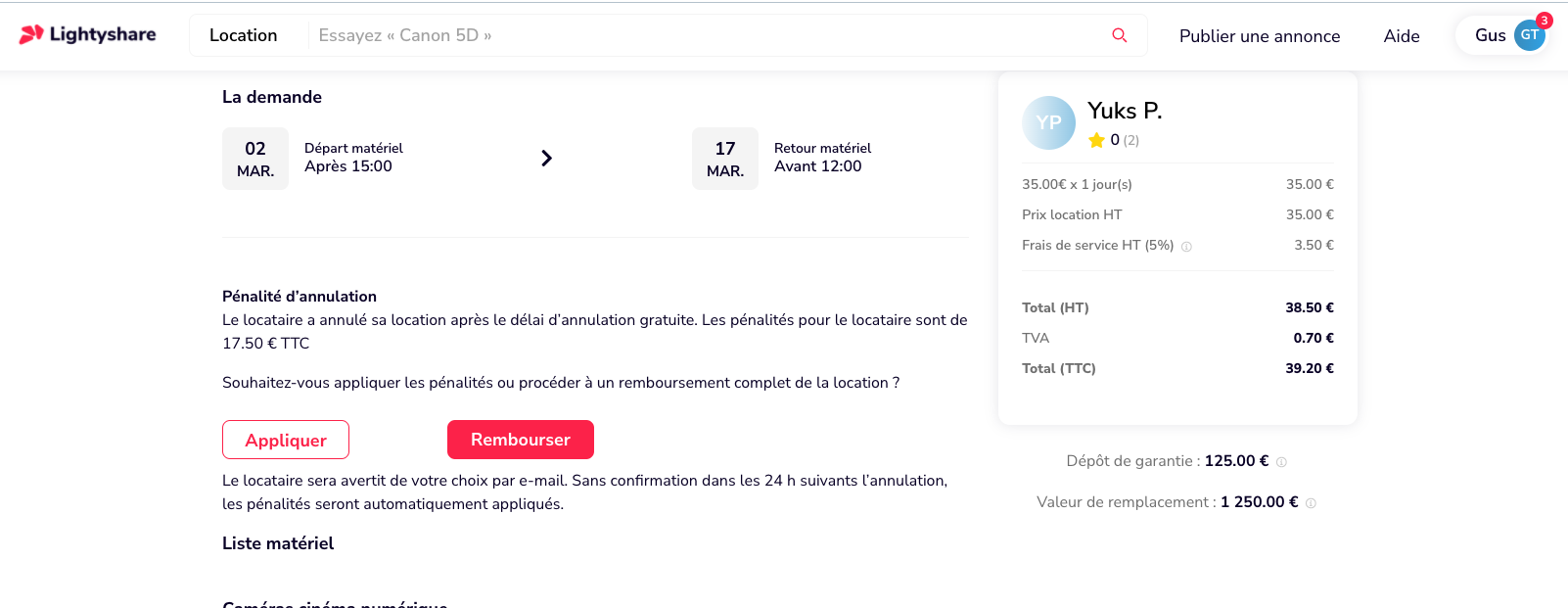Click the arrow between rental dates
The width and height of the screenshot is (1568, 608).
pos(547,158)
